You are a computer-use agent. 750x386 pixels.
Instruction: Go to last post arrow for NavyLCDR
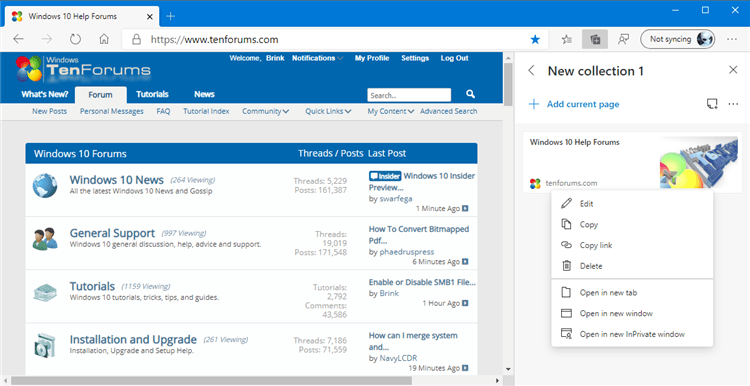tap(465, 368)
